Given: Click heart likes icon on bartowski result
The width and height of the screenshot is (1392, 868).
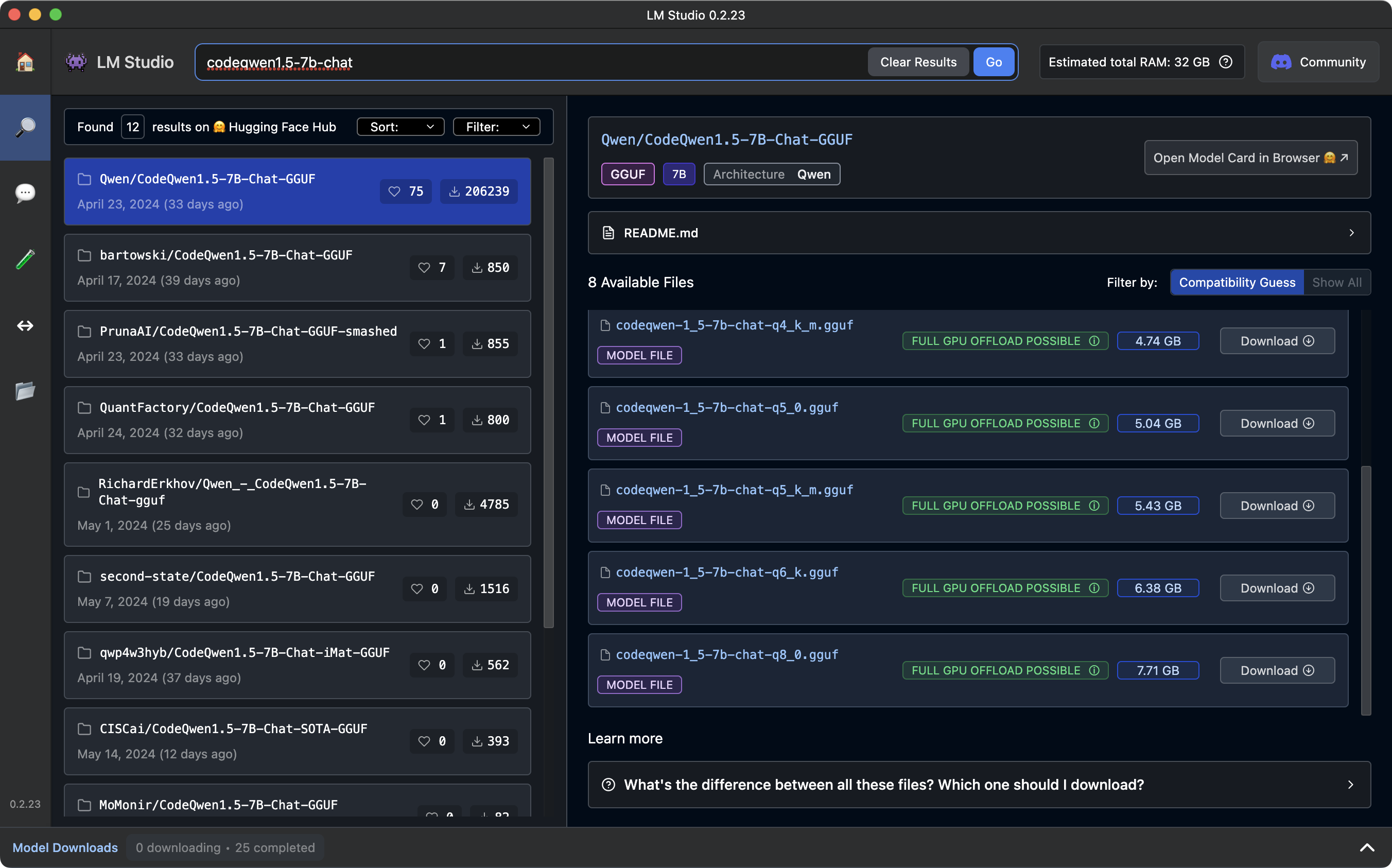Looking at the screenshot, I should [424, 268].
